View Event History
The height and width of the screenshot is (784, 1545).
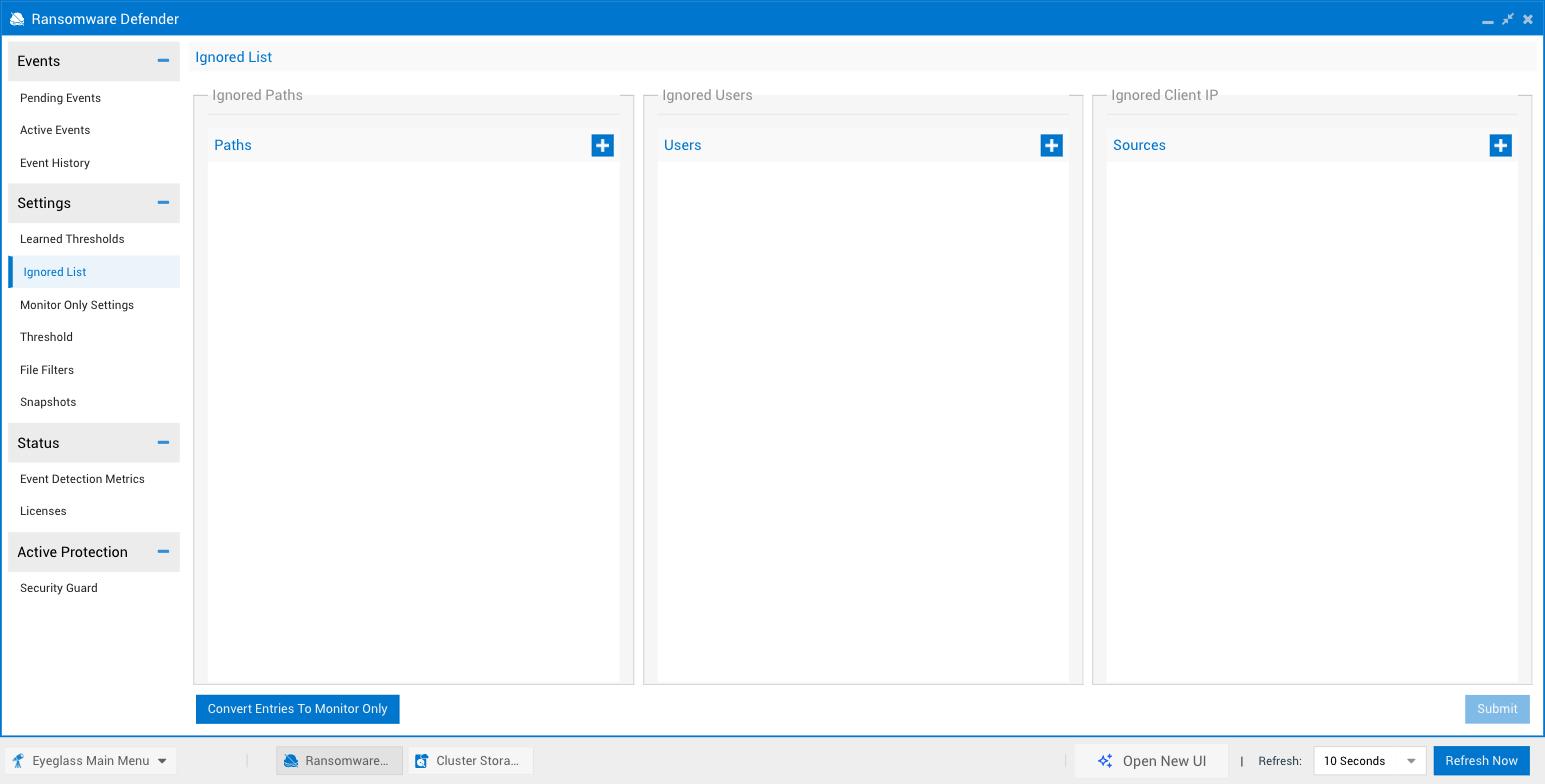click(x=55, y=163)
